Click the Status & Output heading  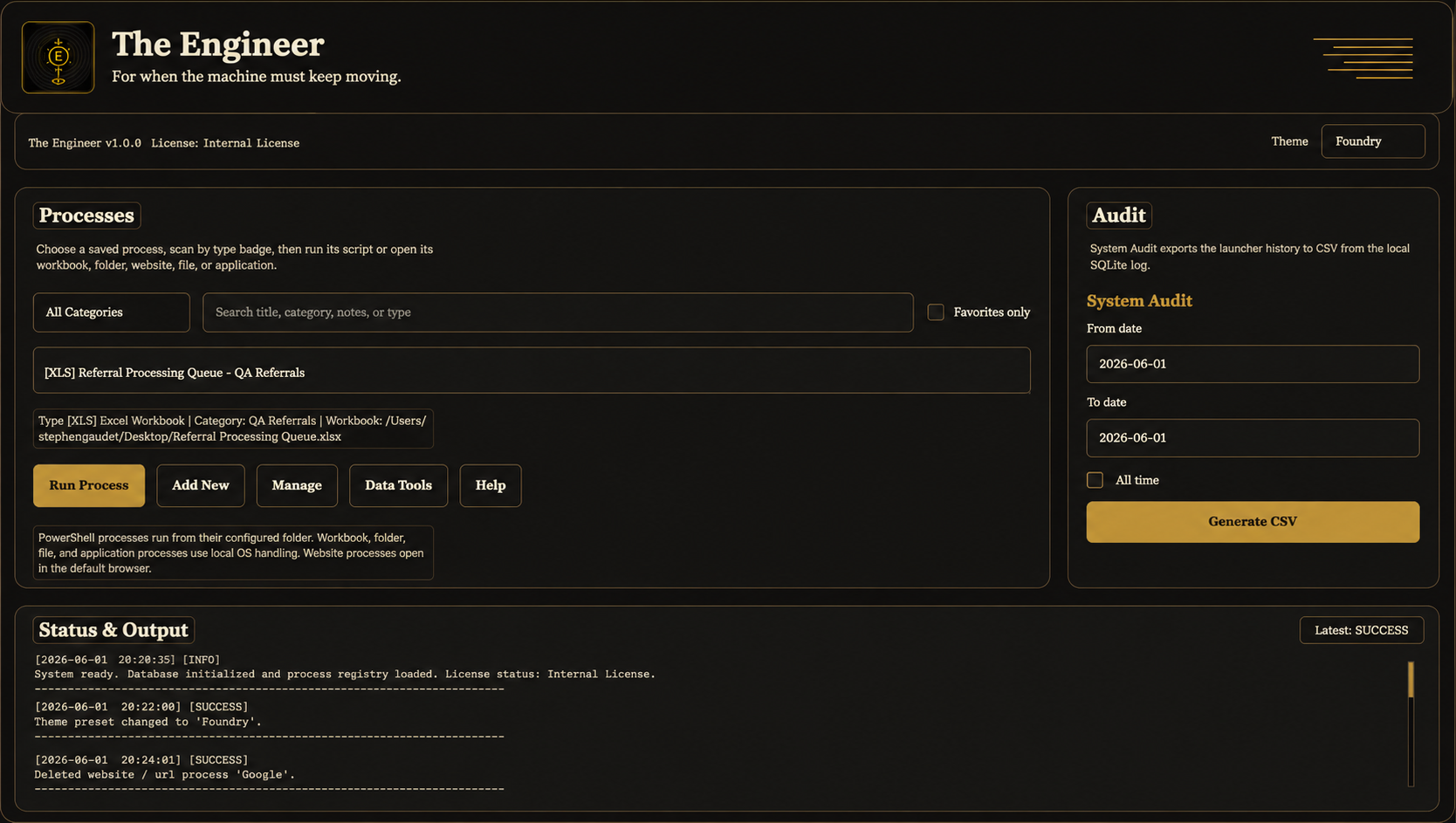point(113,630)
